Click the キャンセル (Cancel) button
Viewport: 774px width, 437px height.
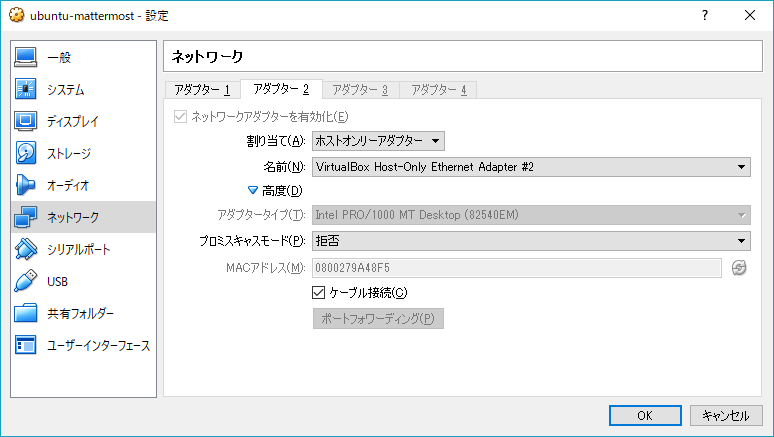pos(726,415)
